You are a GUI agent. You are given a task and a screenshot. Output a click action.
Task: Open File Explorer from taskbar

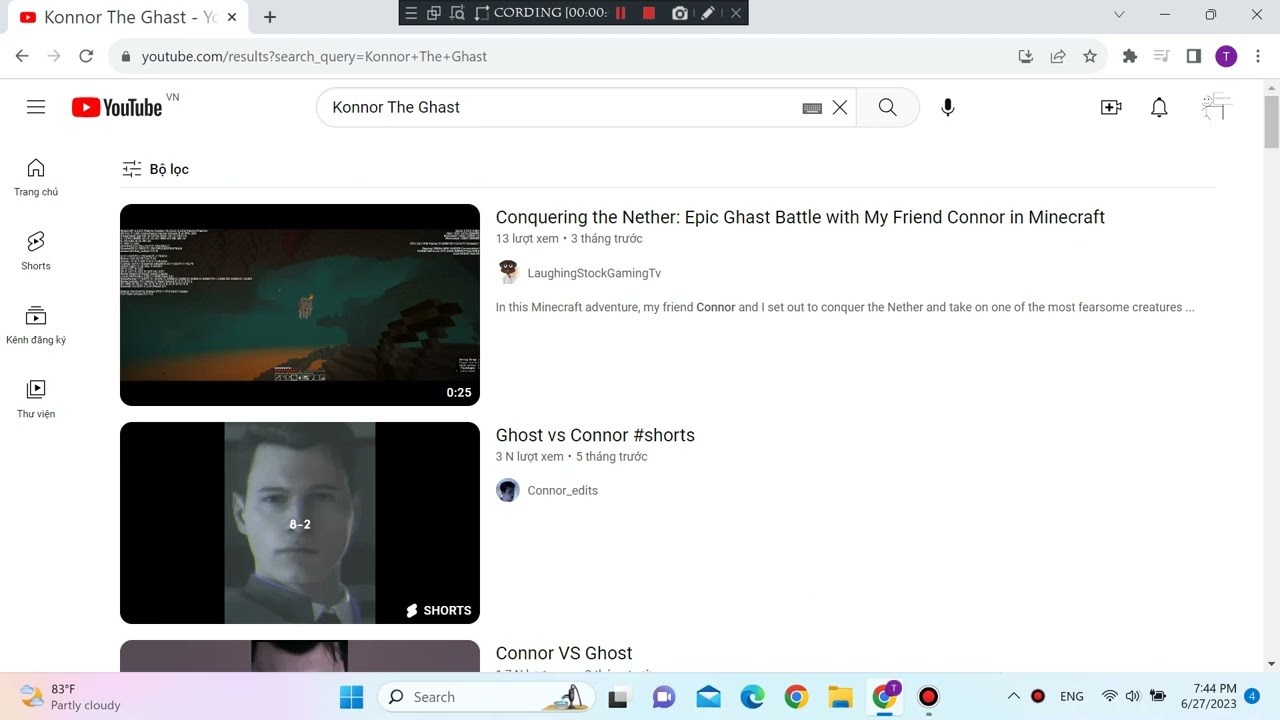[x=840, y=697]
